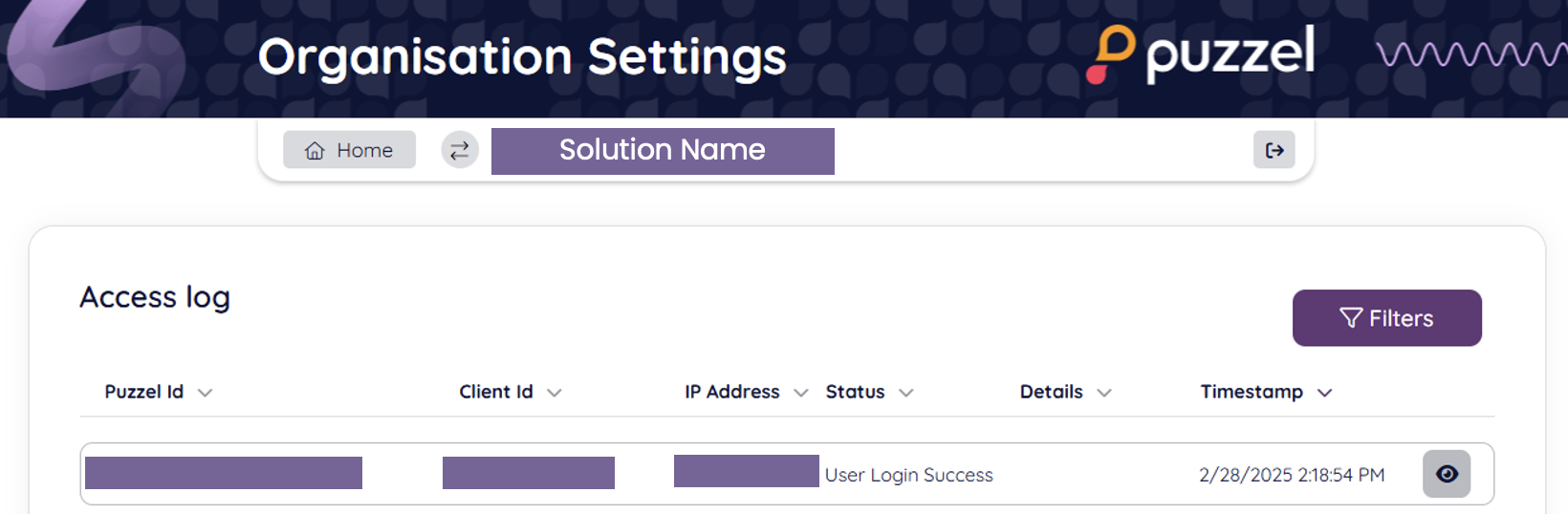This screenshot has height=514, width=1568.
Task: Select the 2/28/2025 2:18:54 PM timestamp
Action: [1291, 475]
